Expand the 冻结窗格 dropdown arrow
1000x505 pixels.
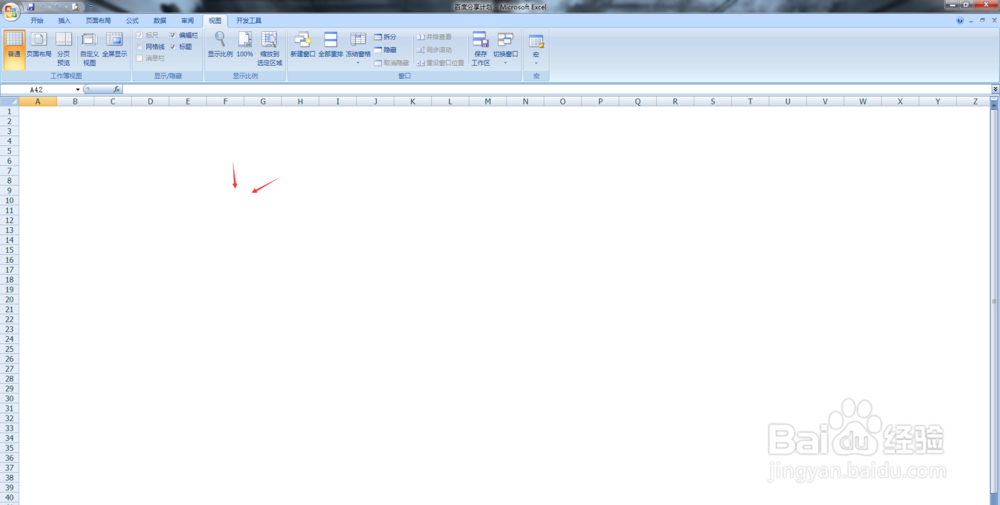tap(358, 63)
